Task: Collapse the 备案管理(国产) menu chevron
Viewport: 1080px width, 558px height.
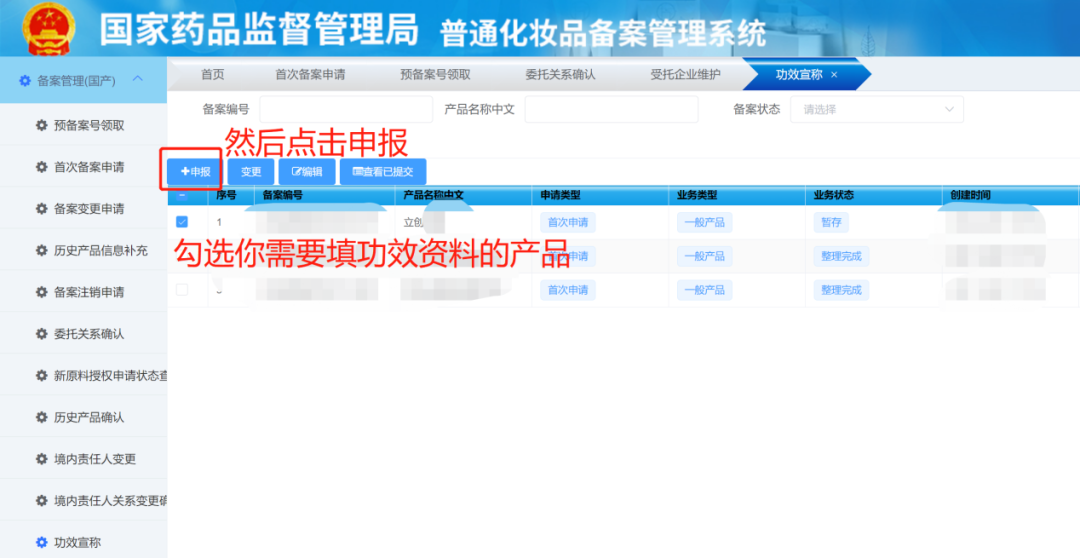Action: pos(137,79)
